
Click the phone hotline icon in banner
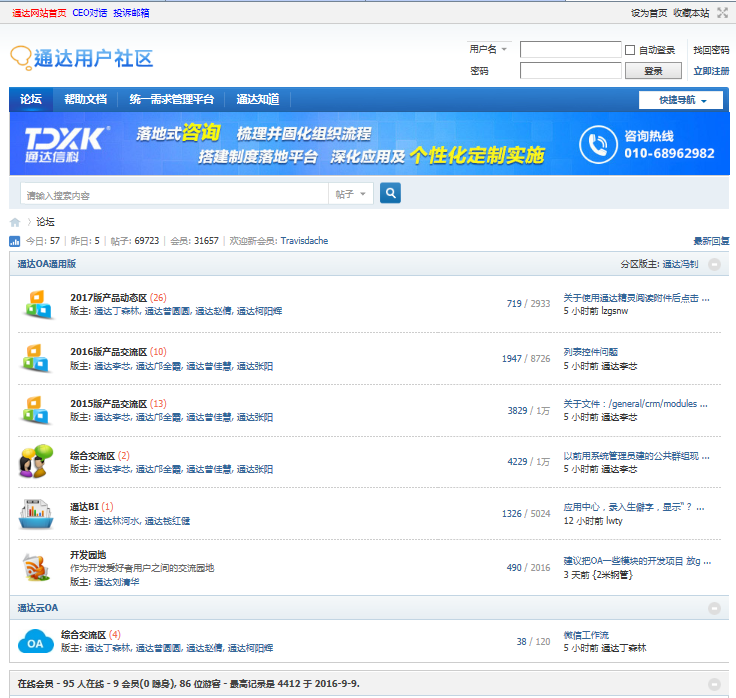coord(598,145)
